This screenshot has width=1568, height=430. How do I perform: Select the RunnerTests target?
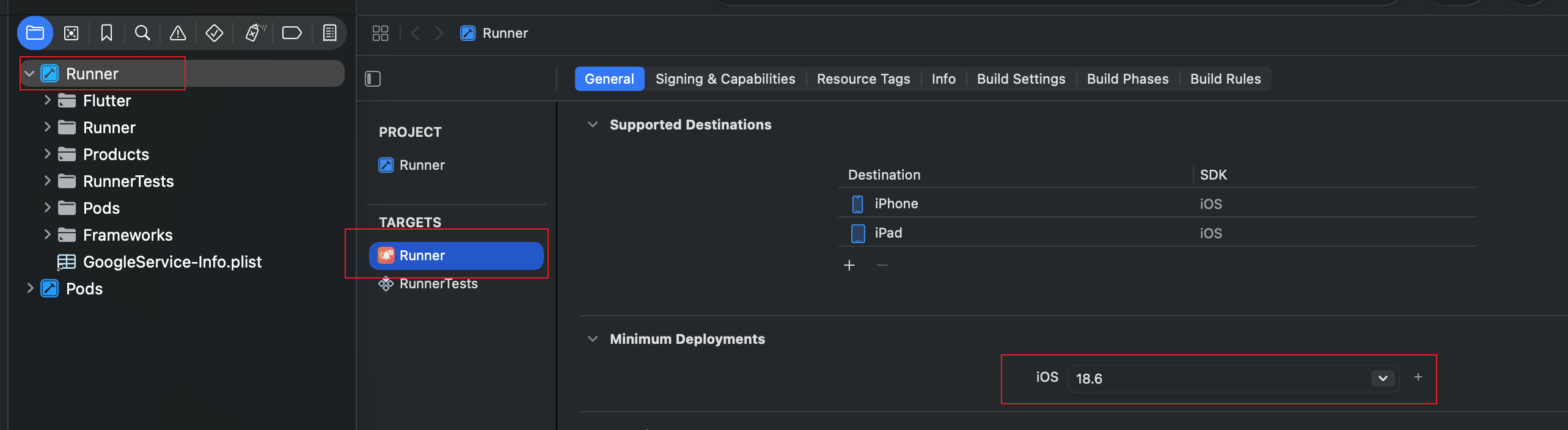(456, 283)
